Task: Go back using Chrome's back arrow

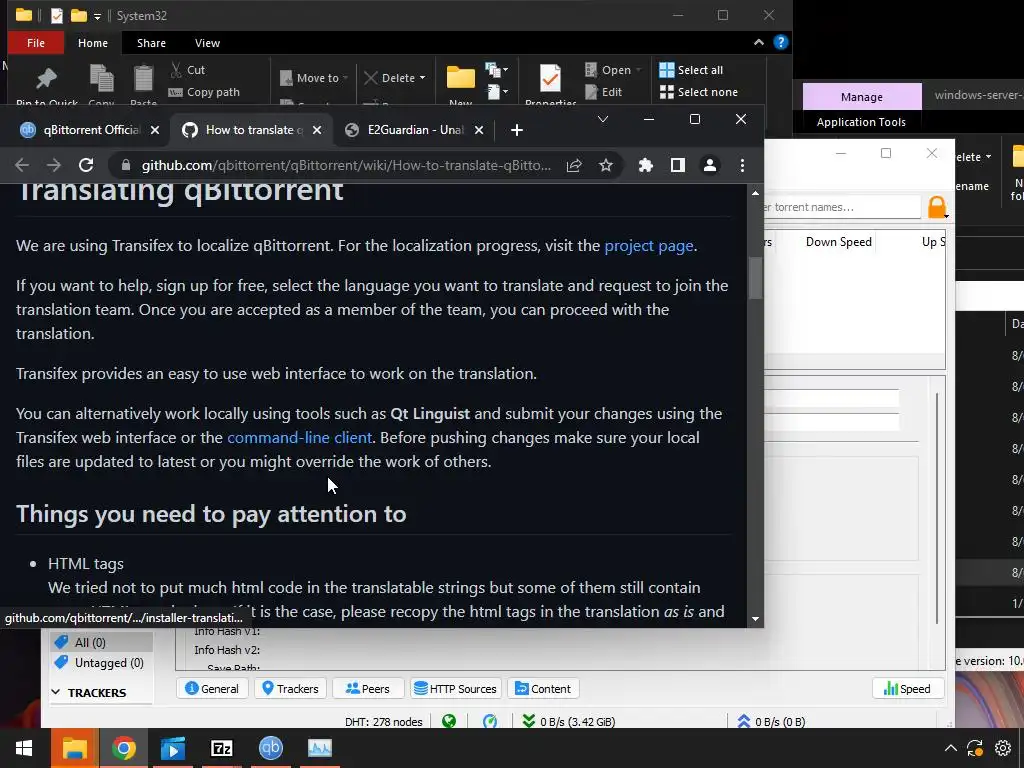Action: (22, 165)
